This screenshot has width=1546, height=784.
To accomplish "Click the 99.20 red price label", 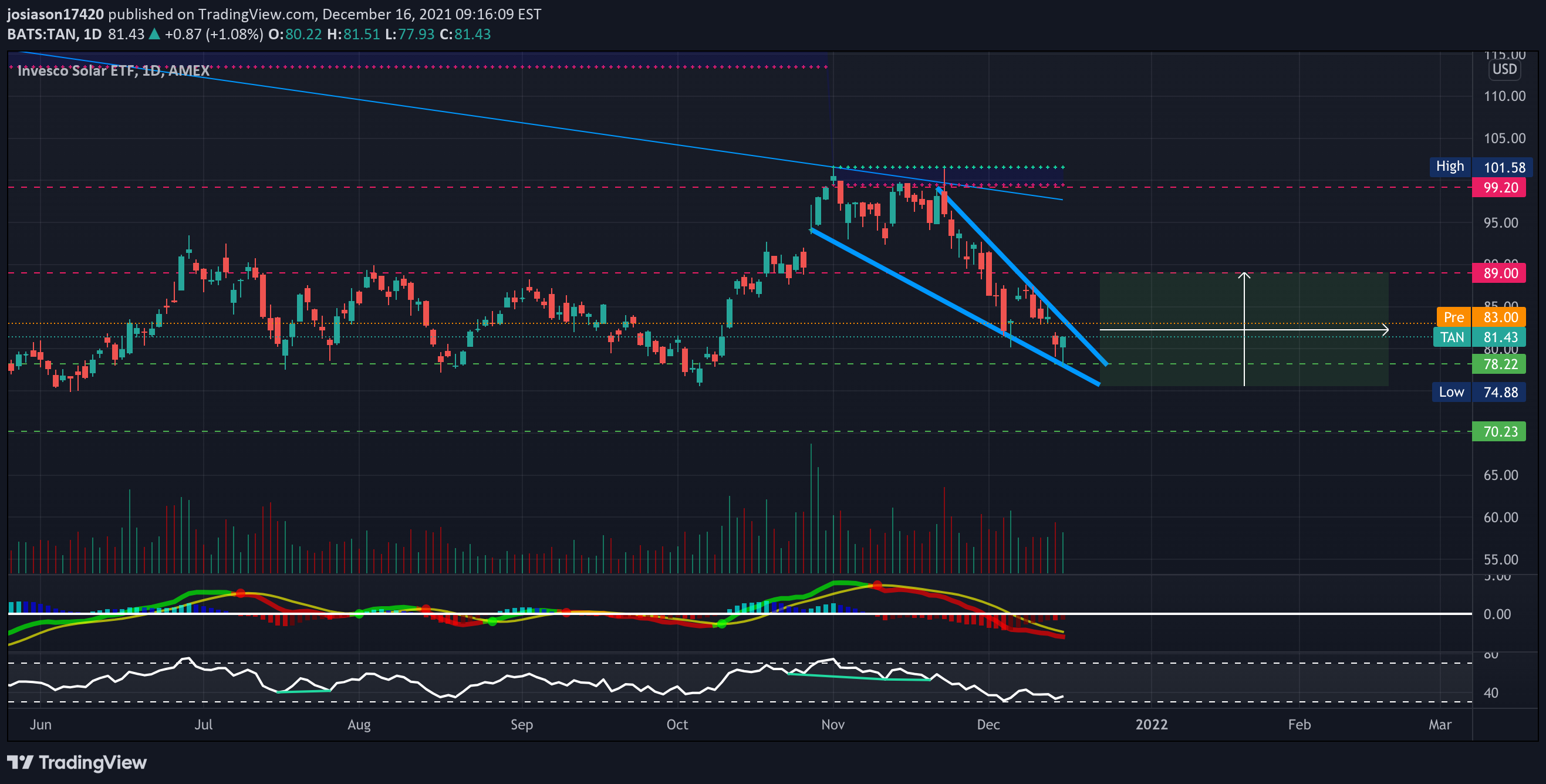I will coord(1499,187).
